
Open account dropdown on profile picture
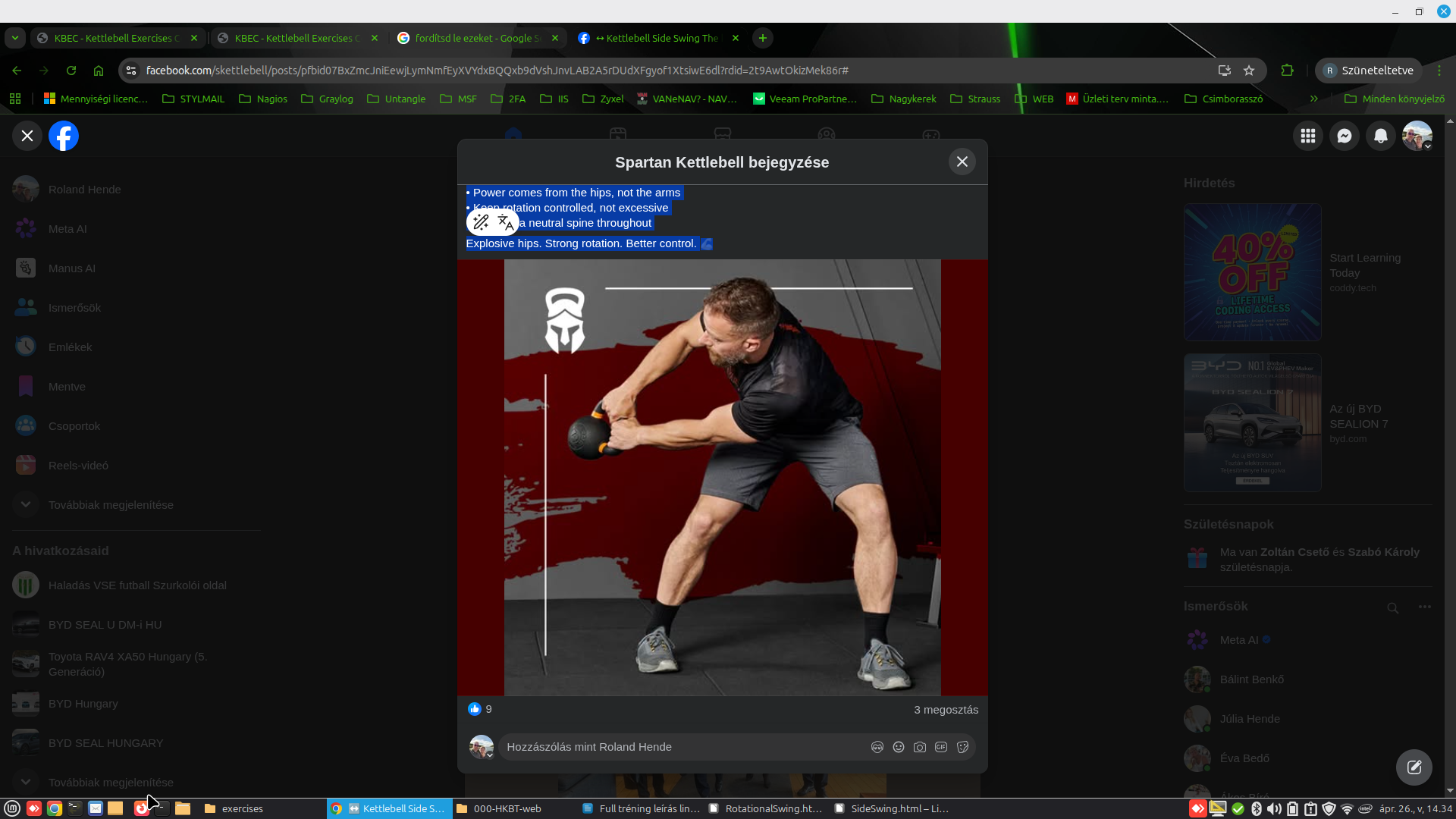tap(1417, 136)
